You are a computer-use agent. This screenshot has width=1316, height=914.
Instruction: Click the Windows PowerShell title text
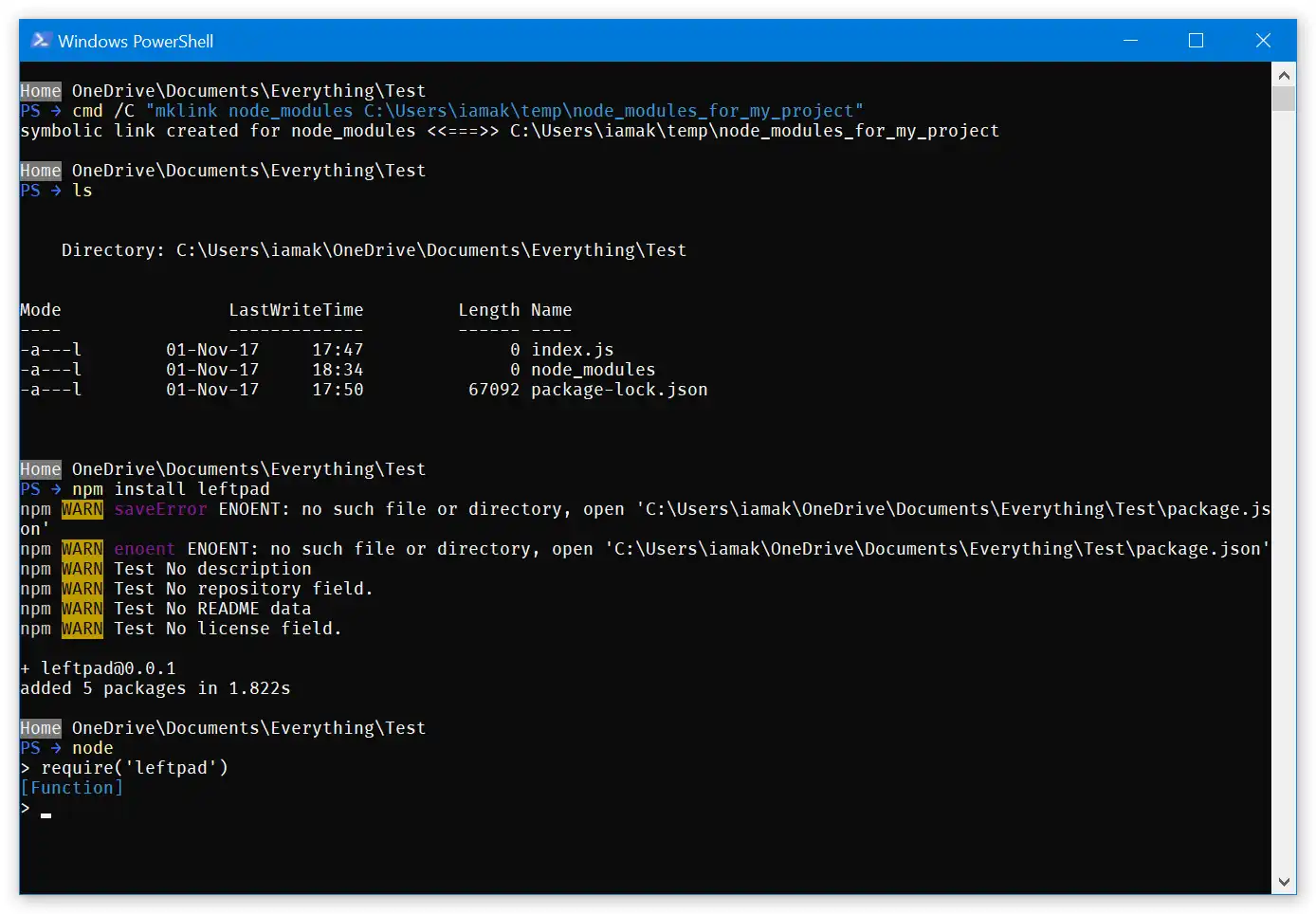[x=136, y=41]
